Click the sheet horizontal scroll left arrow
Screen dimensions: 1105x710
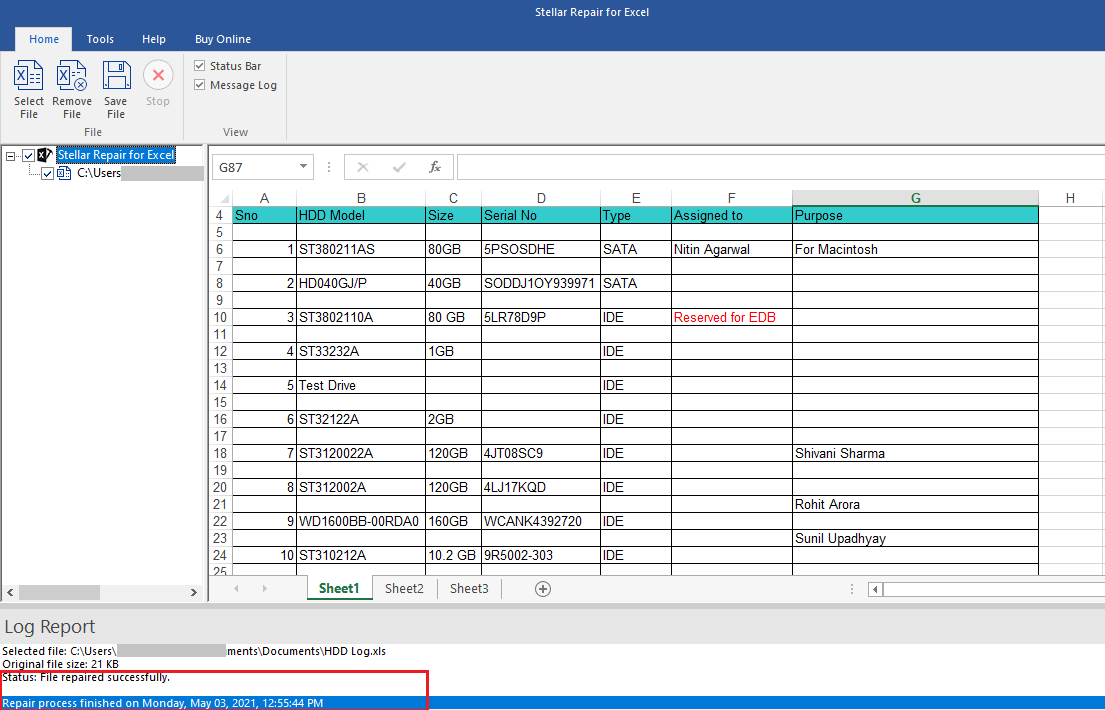pos(875,589)
